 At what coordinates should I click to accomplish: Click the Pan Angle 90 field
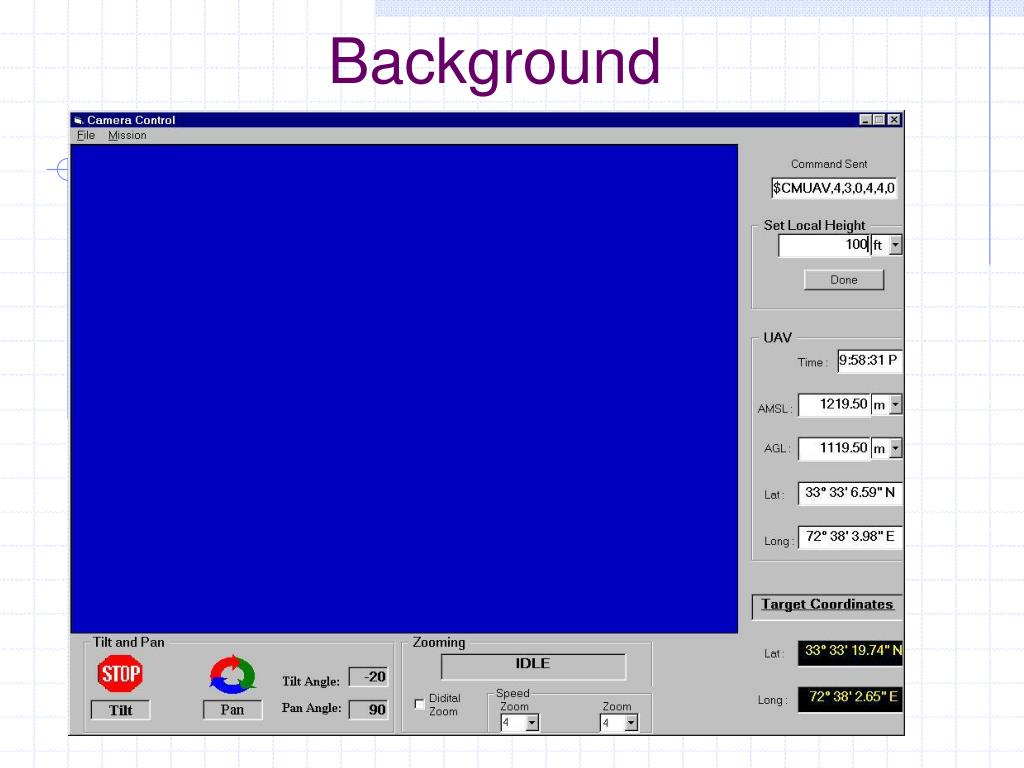(368, 709)
